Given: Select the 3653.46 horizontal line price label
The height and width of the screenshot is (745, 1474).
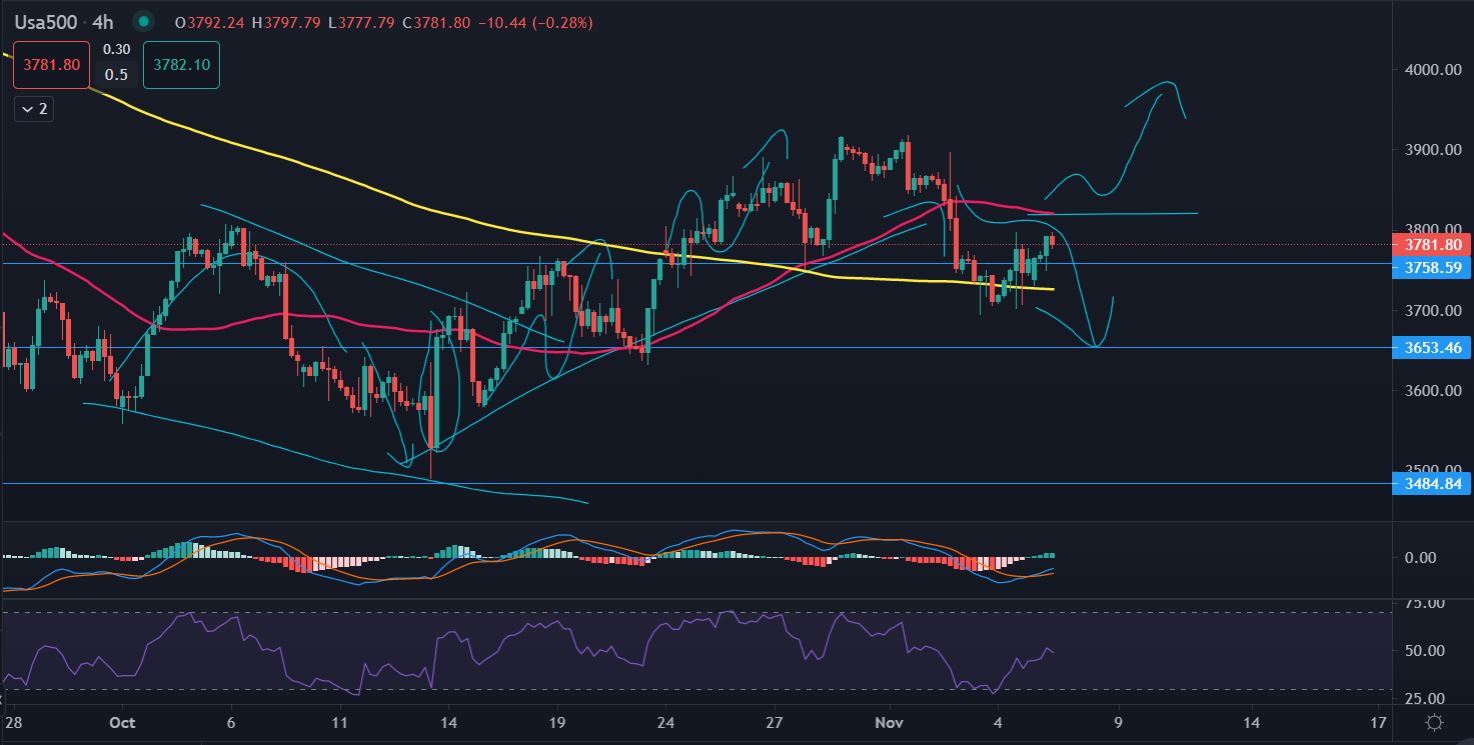Looking at the screenshot, I should coord(1431,348).
